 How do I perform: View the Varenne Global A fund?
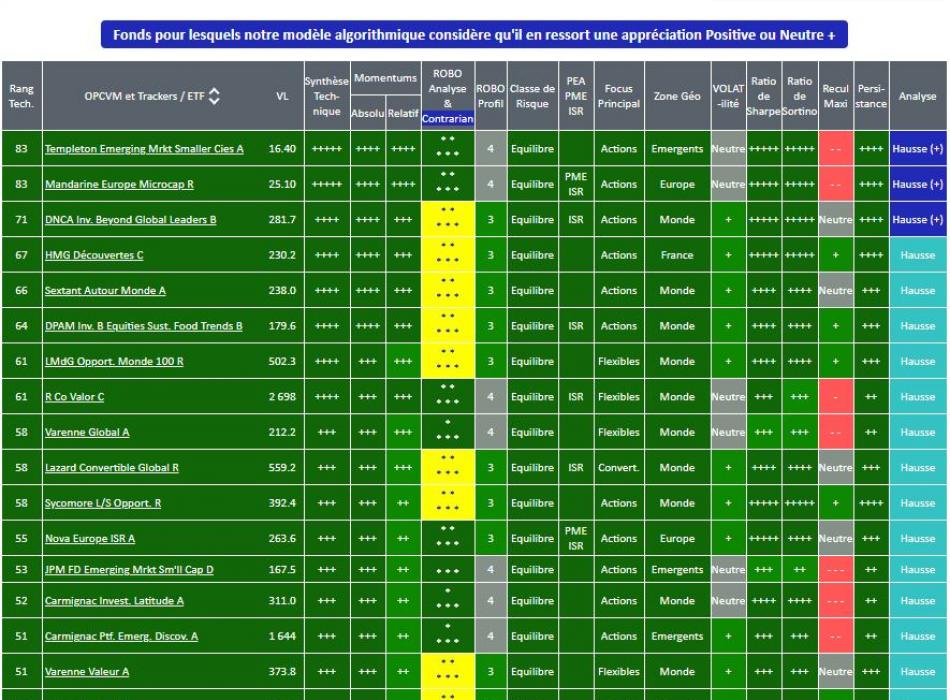click(87, 433)
